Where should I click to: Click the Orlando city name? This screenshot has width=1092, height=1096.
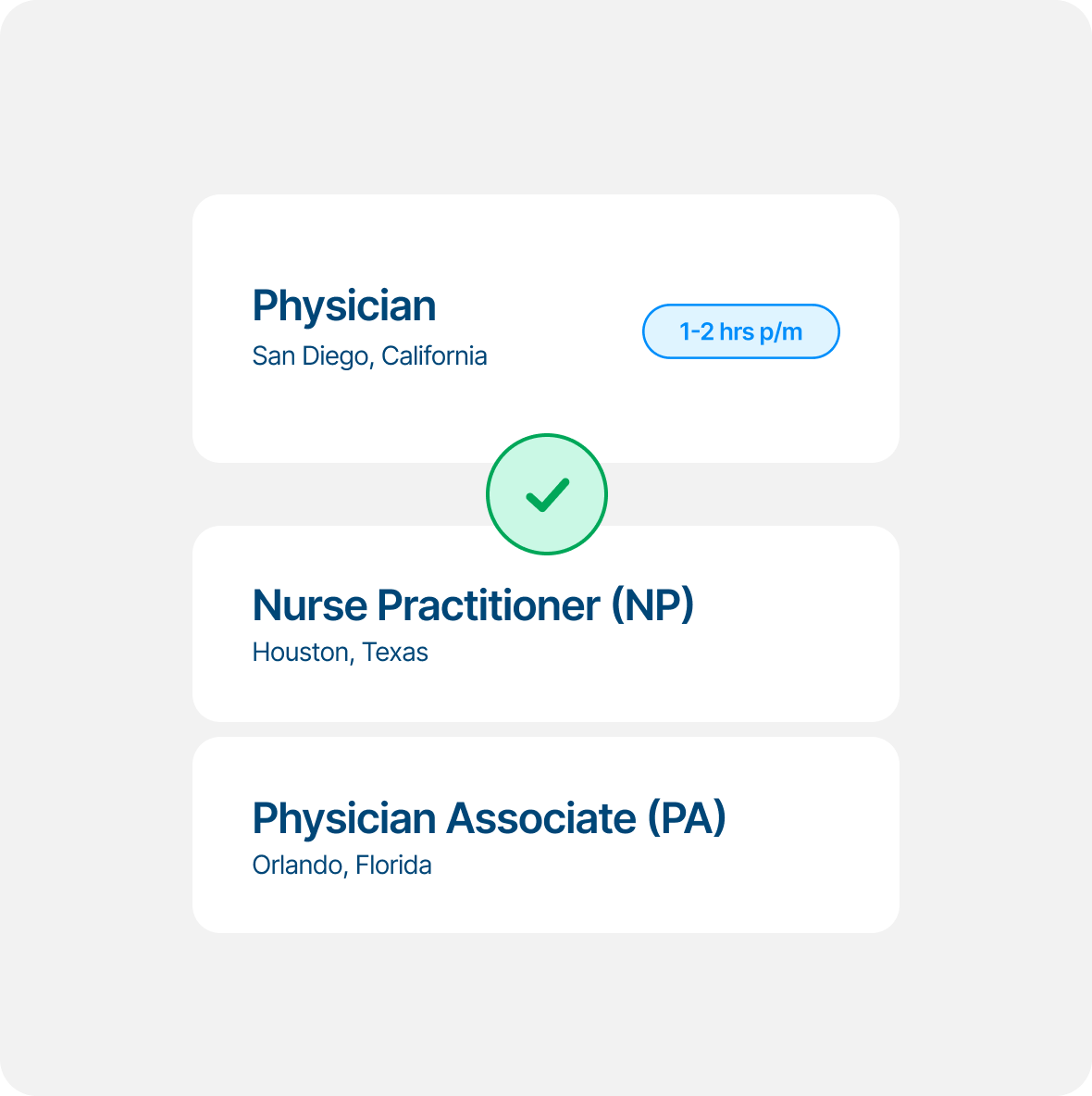point(296,866)
